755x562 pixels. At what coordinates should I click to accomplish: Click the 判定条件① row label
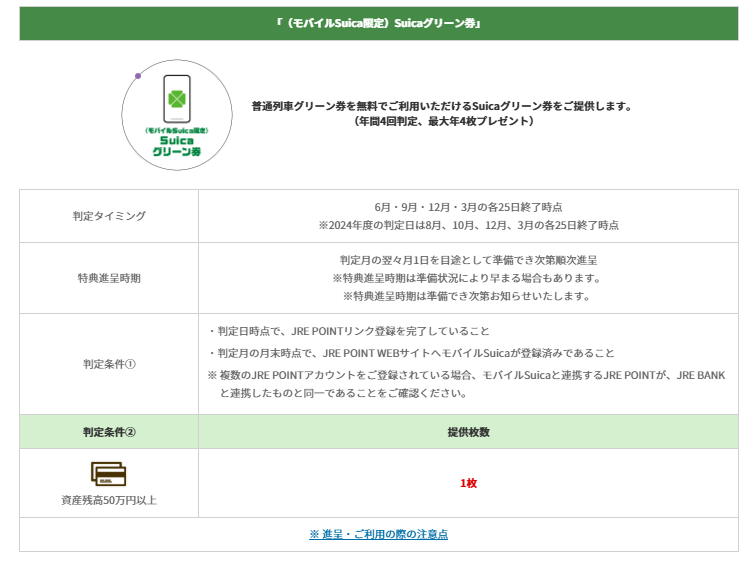tap(109, 364)
